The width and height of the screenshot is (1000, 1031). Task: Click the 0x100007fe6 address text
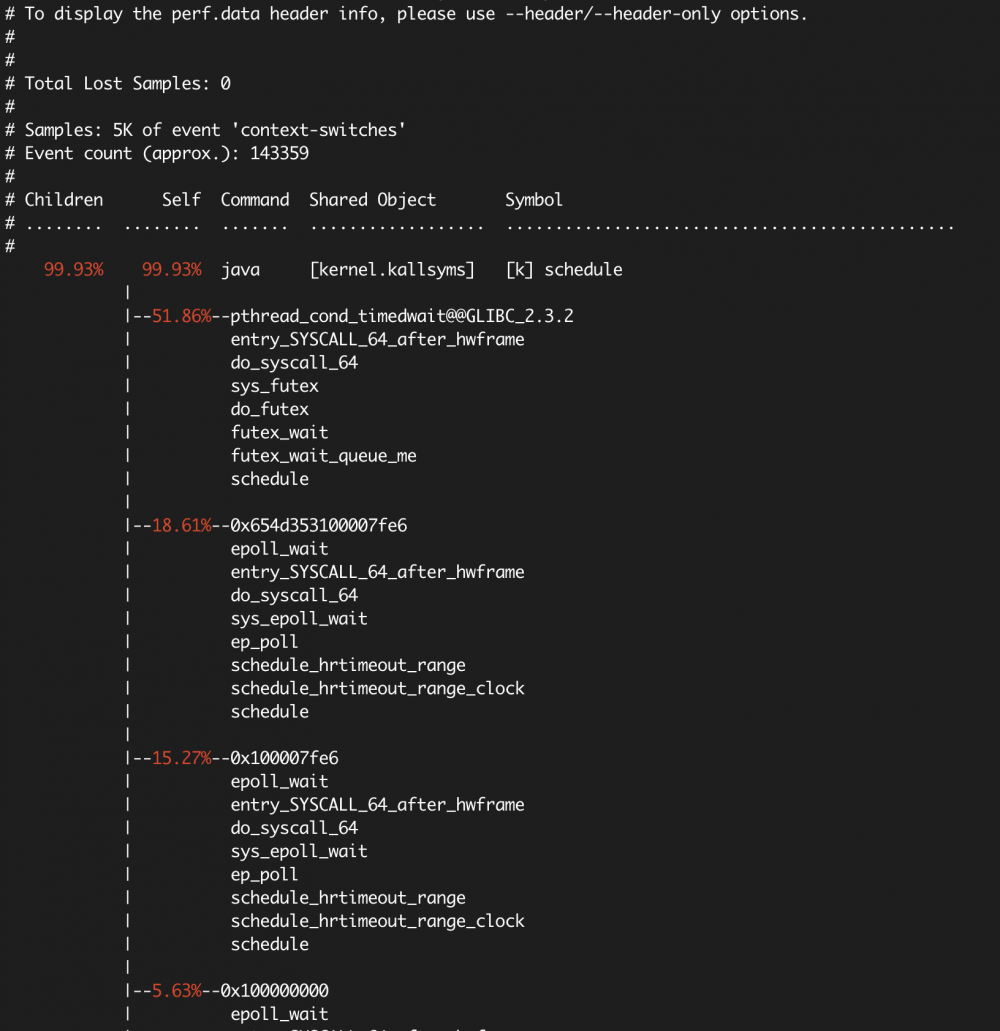pos(284,758)
